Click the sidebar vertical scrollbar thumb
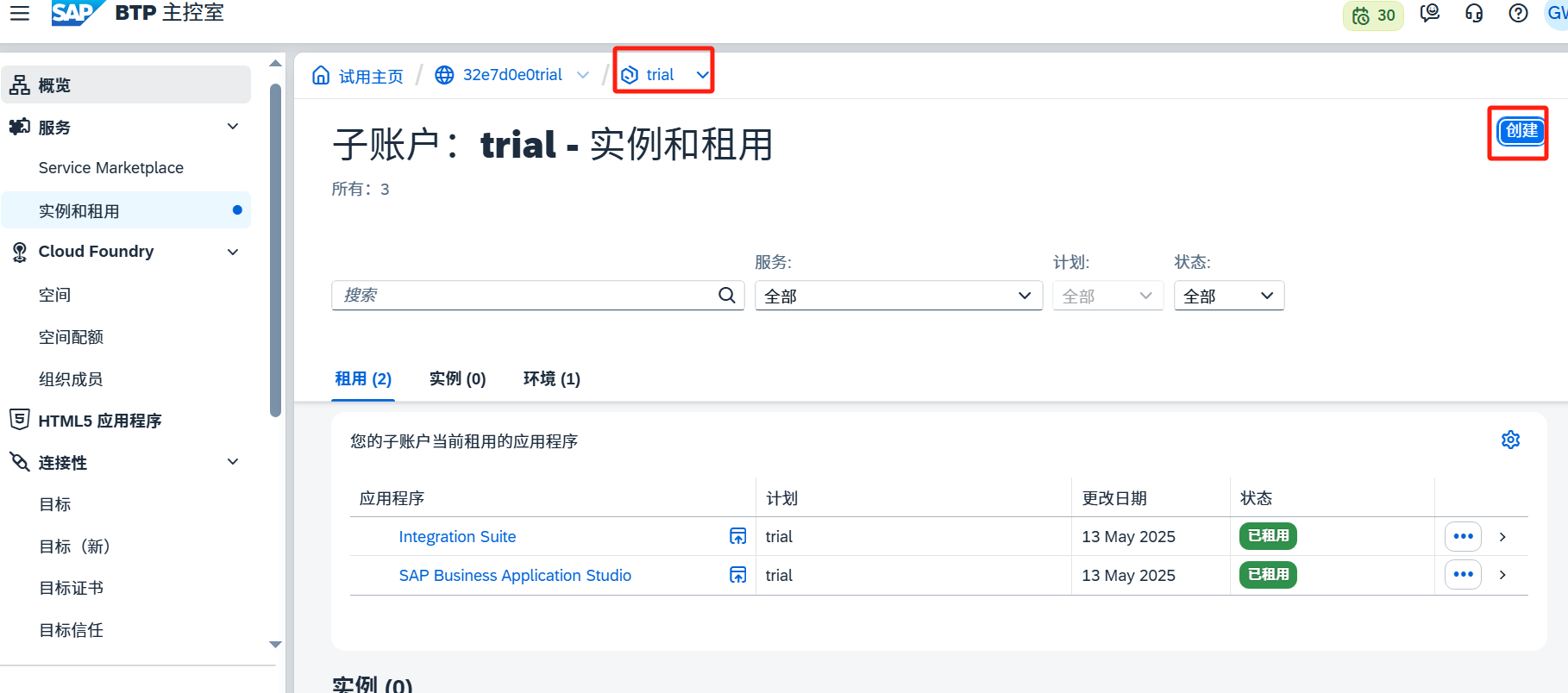 coord(276,250)
